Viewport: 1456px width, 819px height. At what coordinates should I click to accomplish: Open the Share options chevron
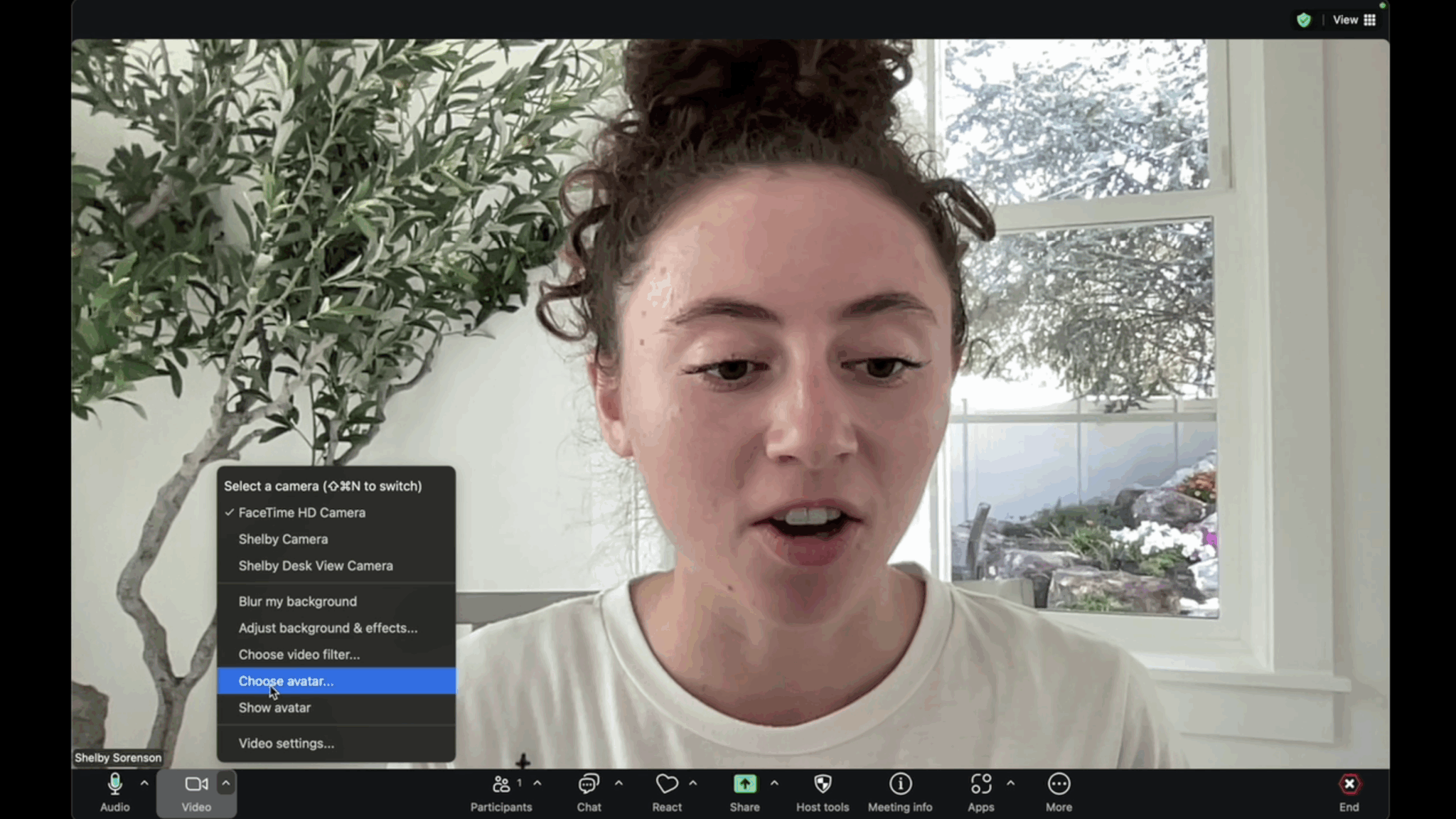(774, 782)
